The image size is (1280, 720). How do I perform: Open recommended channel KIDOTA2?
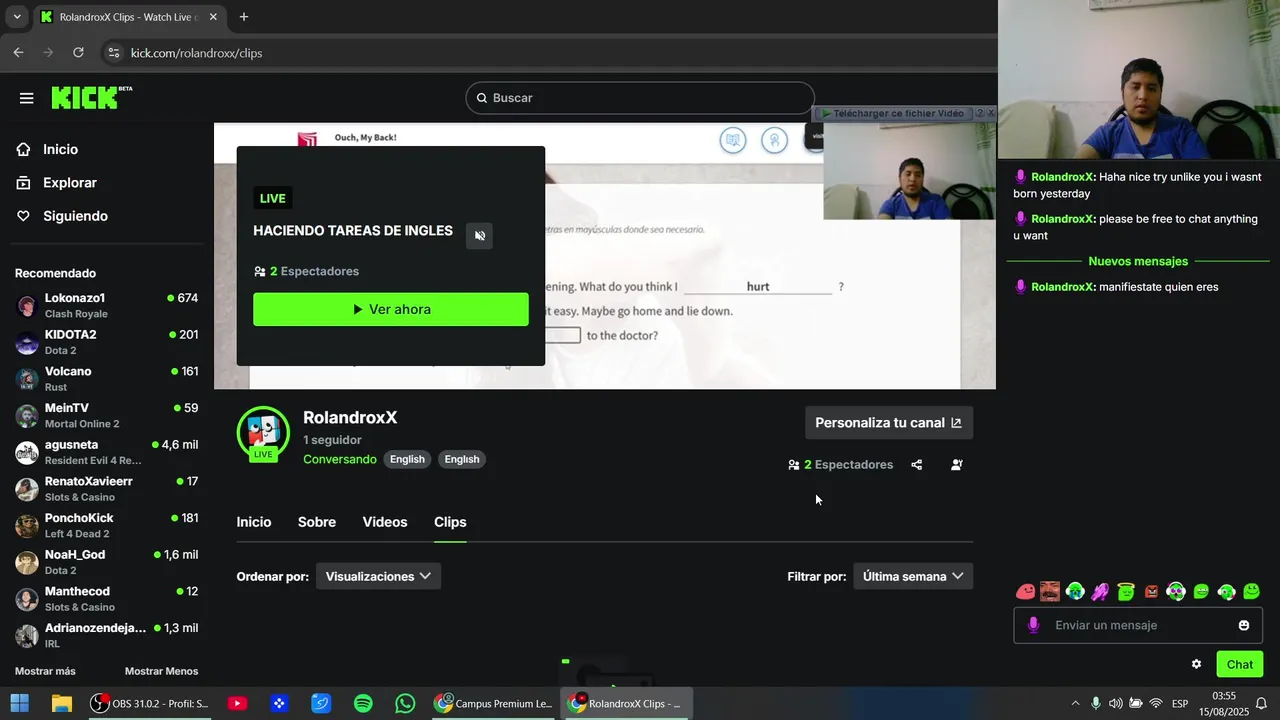[107, 342]
